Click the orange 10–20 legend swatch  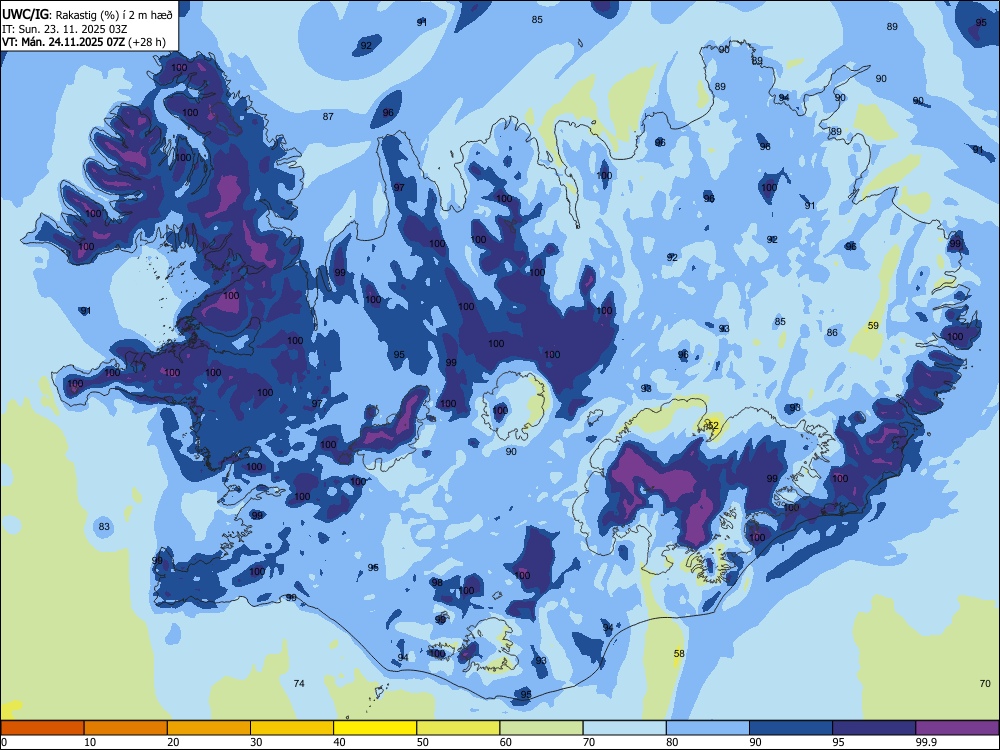click(126, 728)
